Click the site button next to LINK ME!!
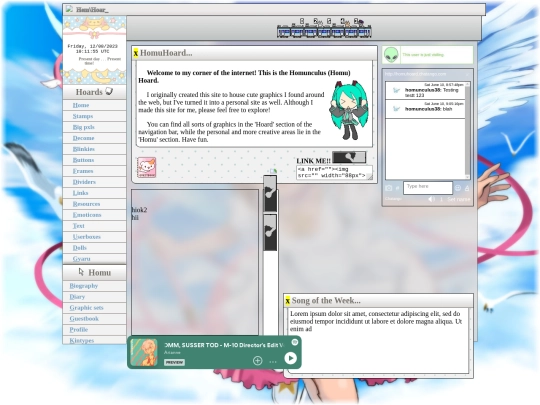The width and height of the screenshot is (540, 405). pyautogui.click(x=349, y=157)
